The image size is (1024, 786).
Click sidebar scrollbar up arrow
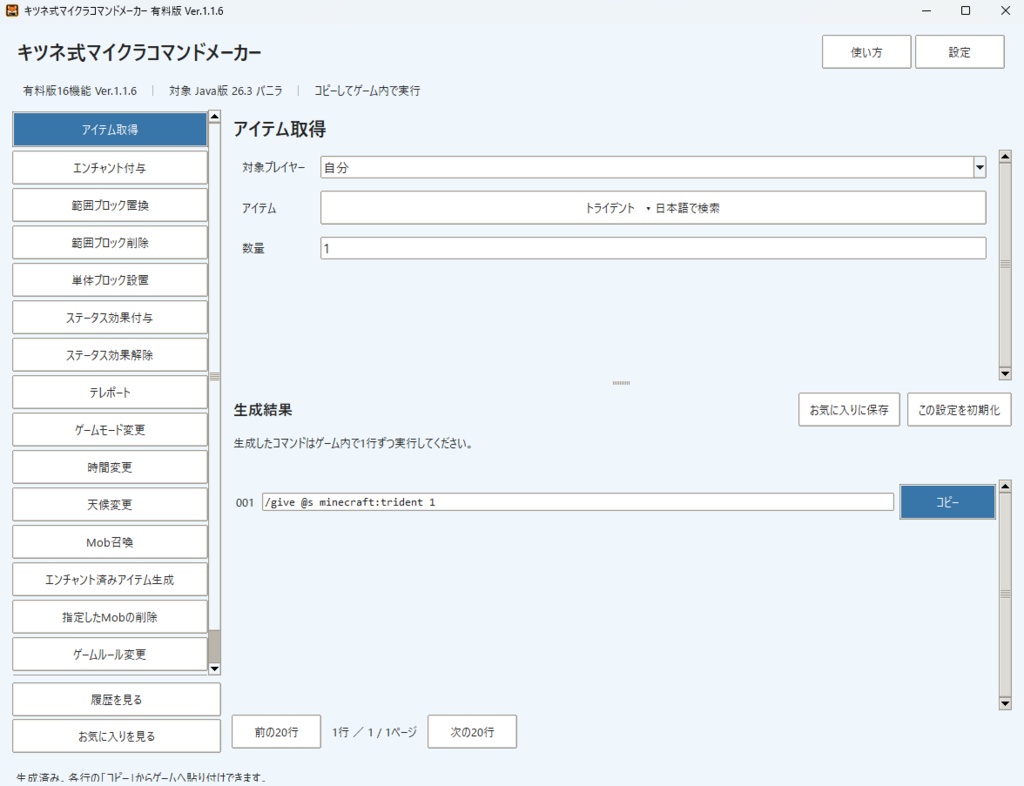[x=214, y=117]
